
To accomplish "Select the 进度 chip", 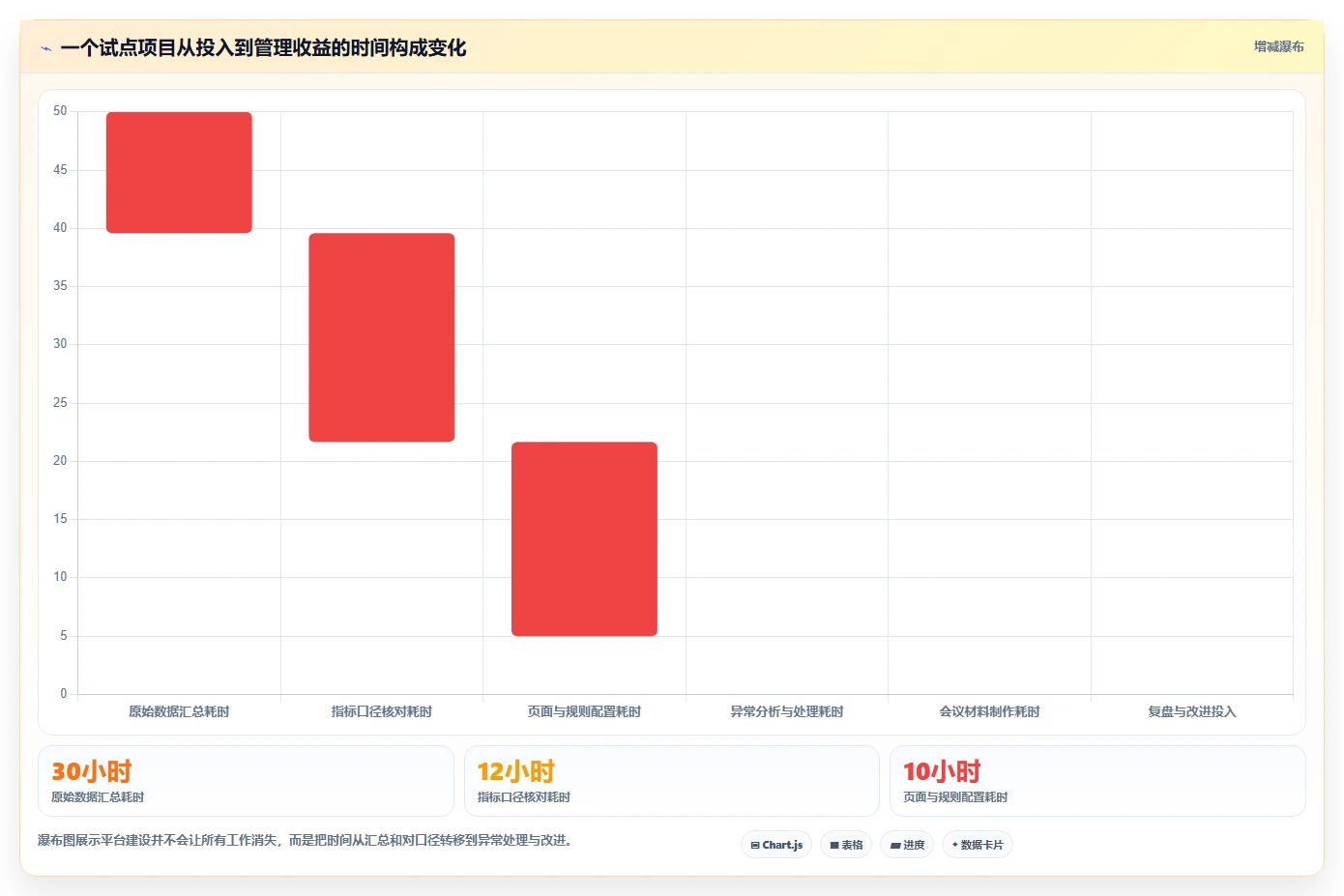I will pyautogui.click(x=907, y=845).
